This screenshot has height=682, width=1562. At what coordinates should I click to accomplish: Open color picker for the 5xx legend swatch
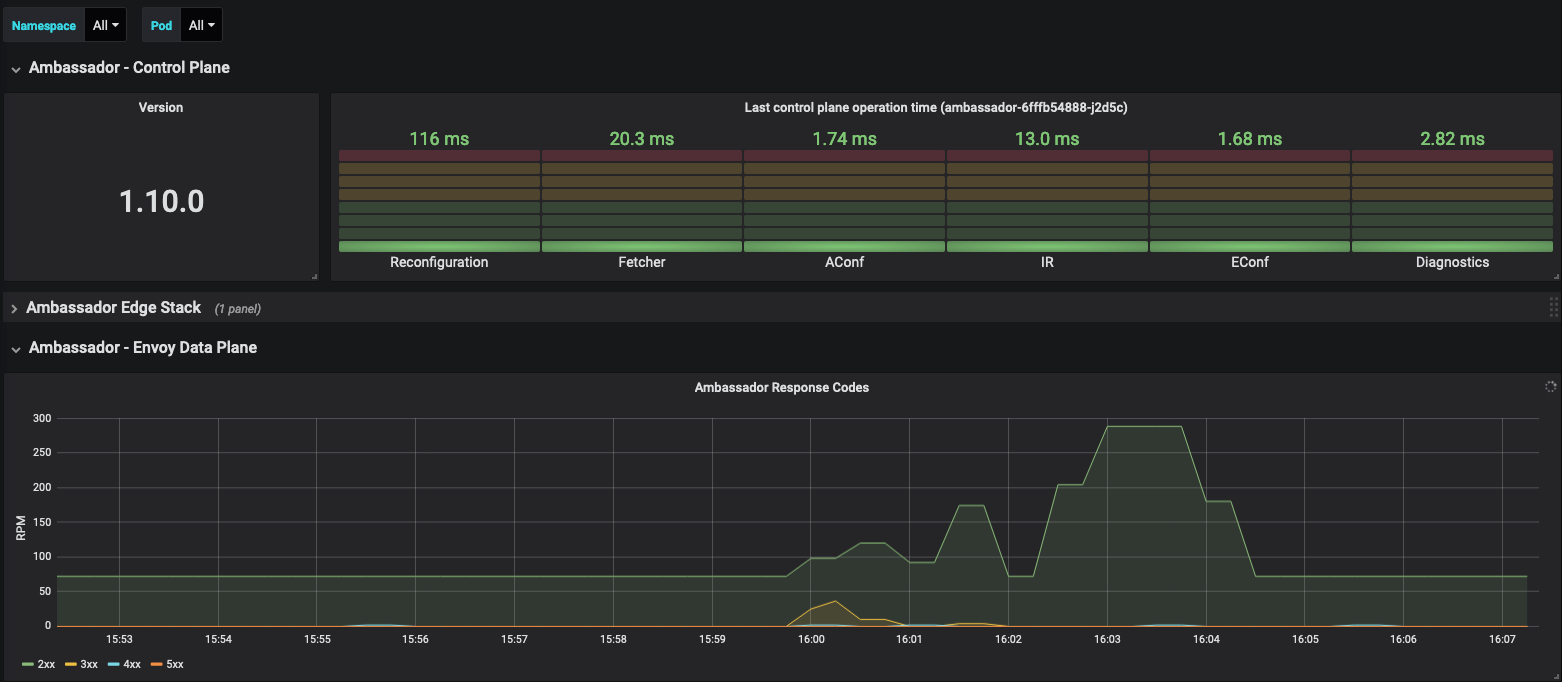point(156,664)
